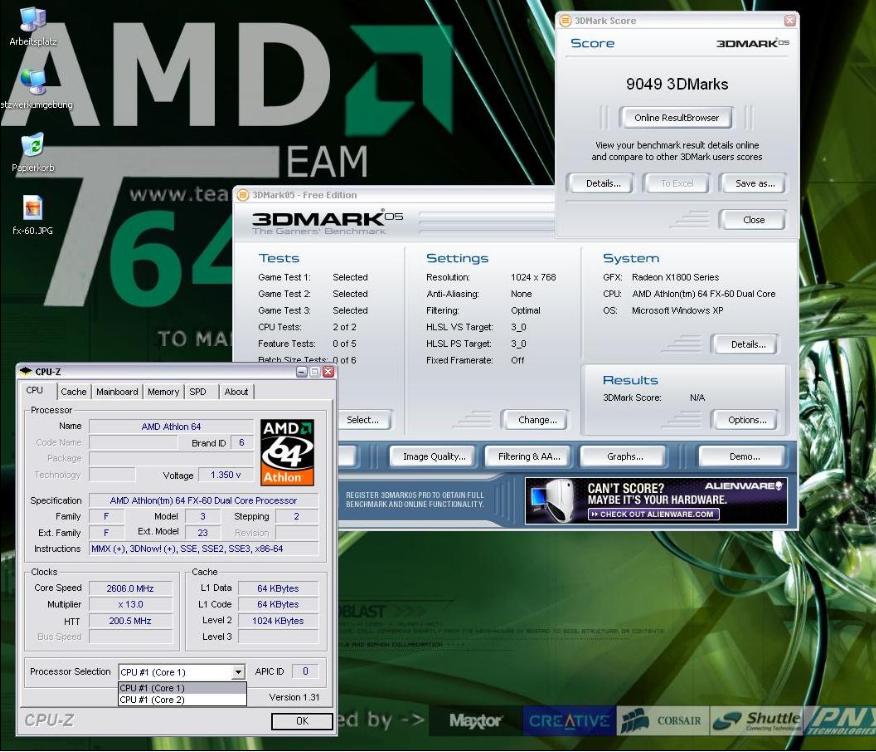
Task: Click Save as... in Score window
Action: coord(755,183)
